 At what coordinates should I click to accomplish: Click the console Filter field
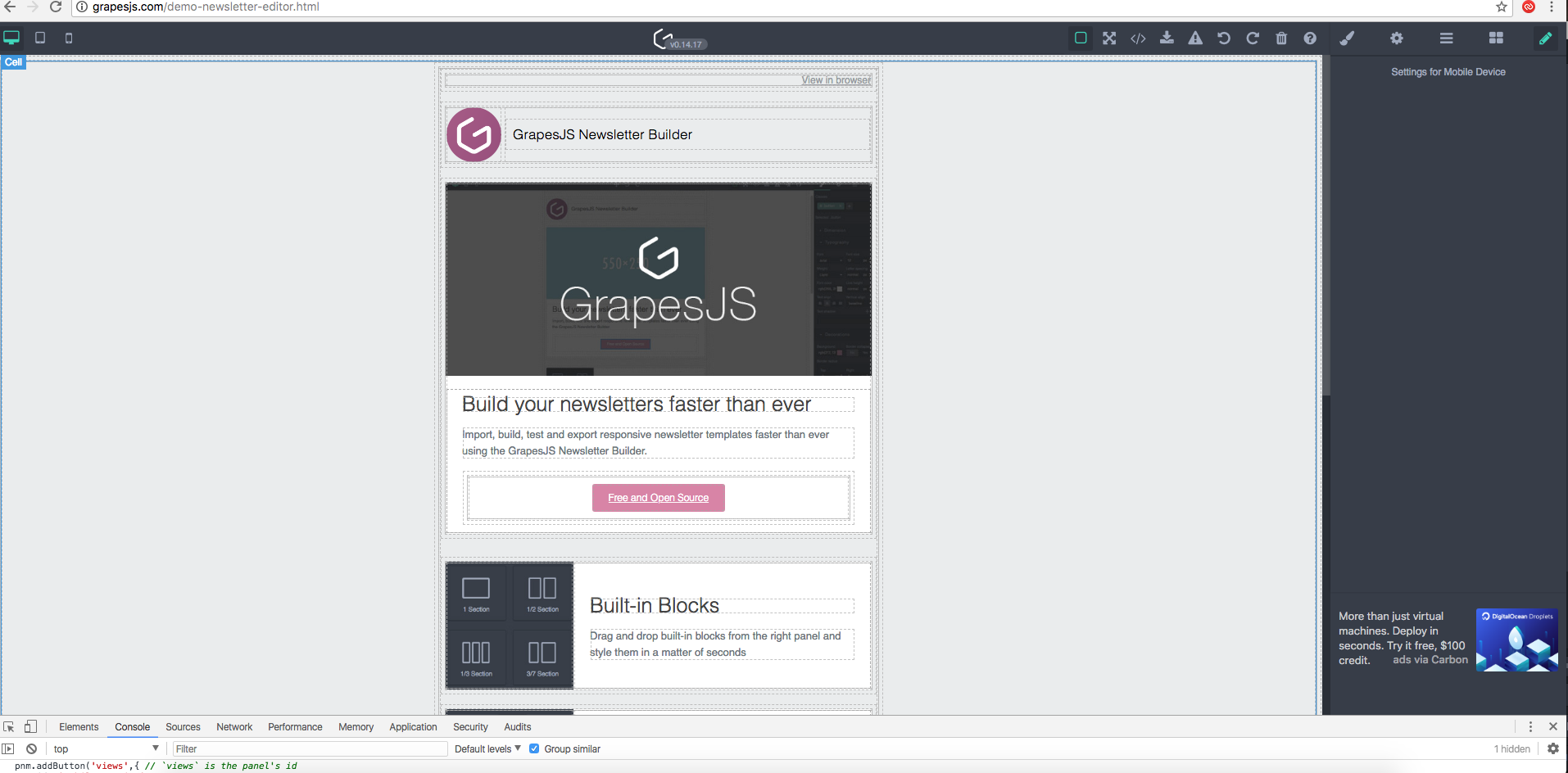310,748
